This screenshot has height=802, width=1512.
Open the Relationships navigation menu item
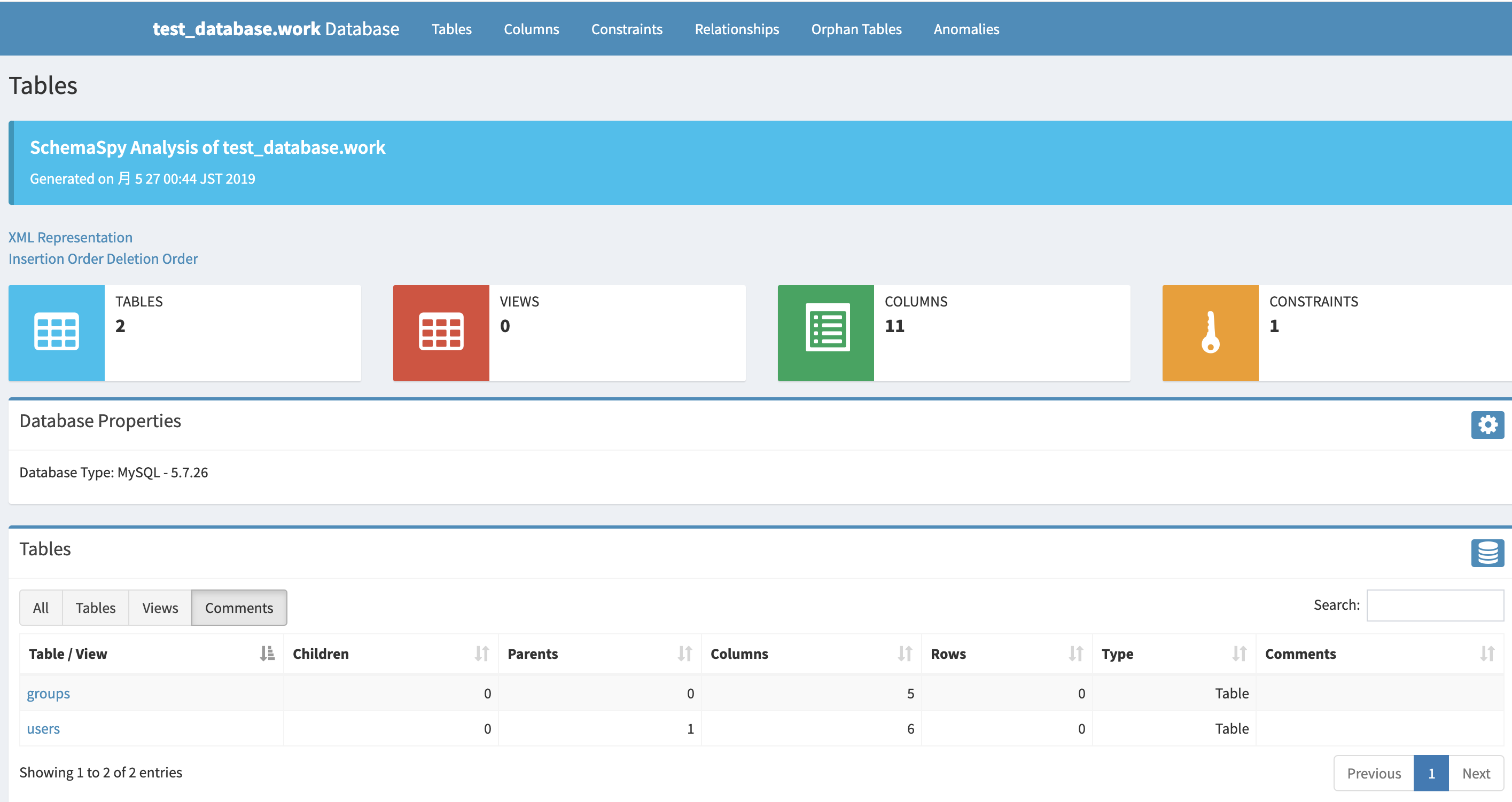point(737,29)
